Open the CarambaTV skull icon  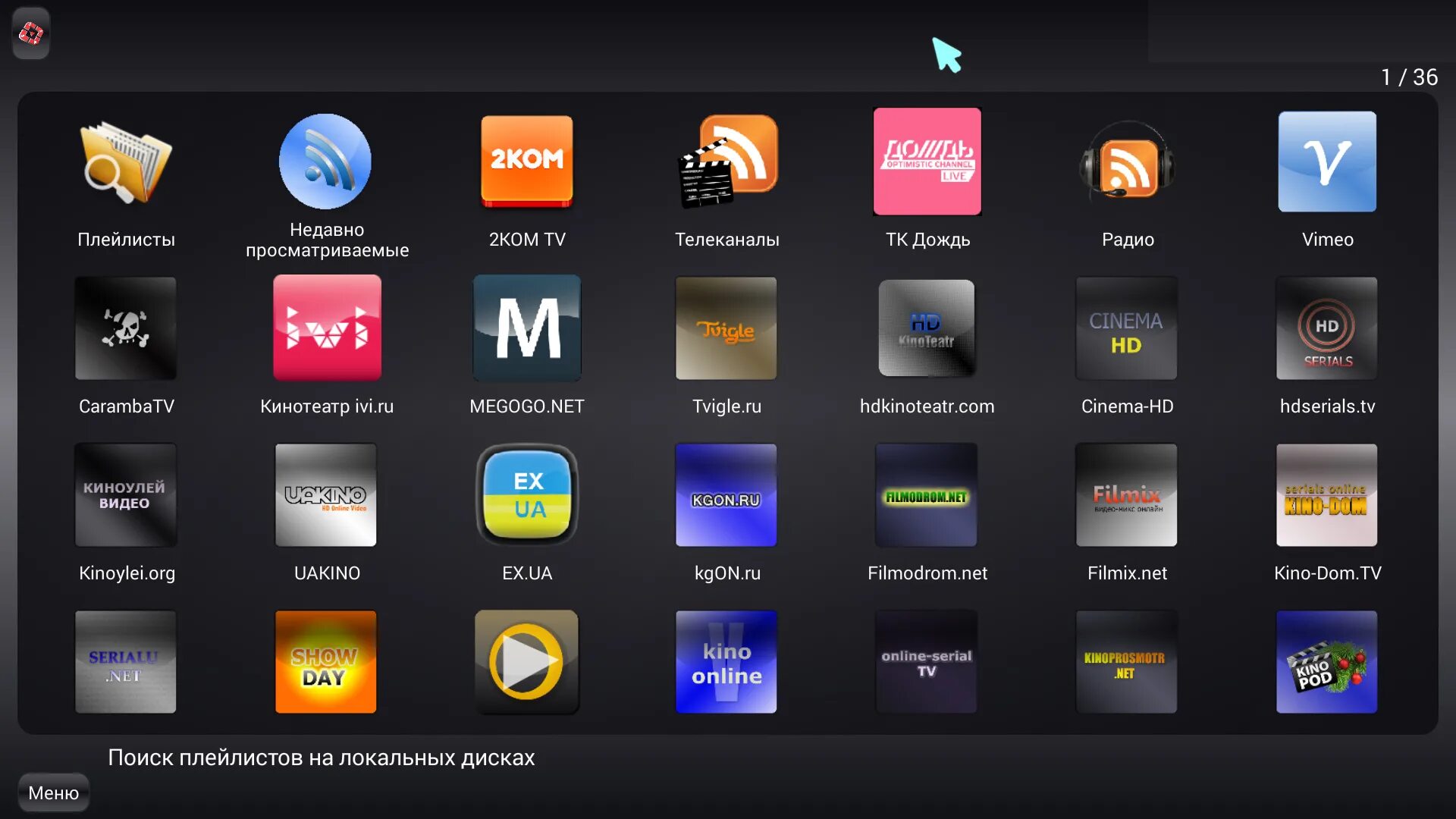coord(126,328)
